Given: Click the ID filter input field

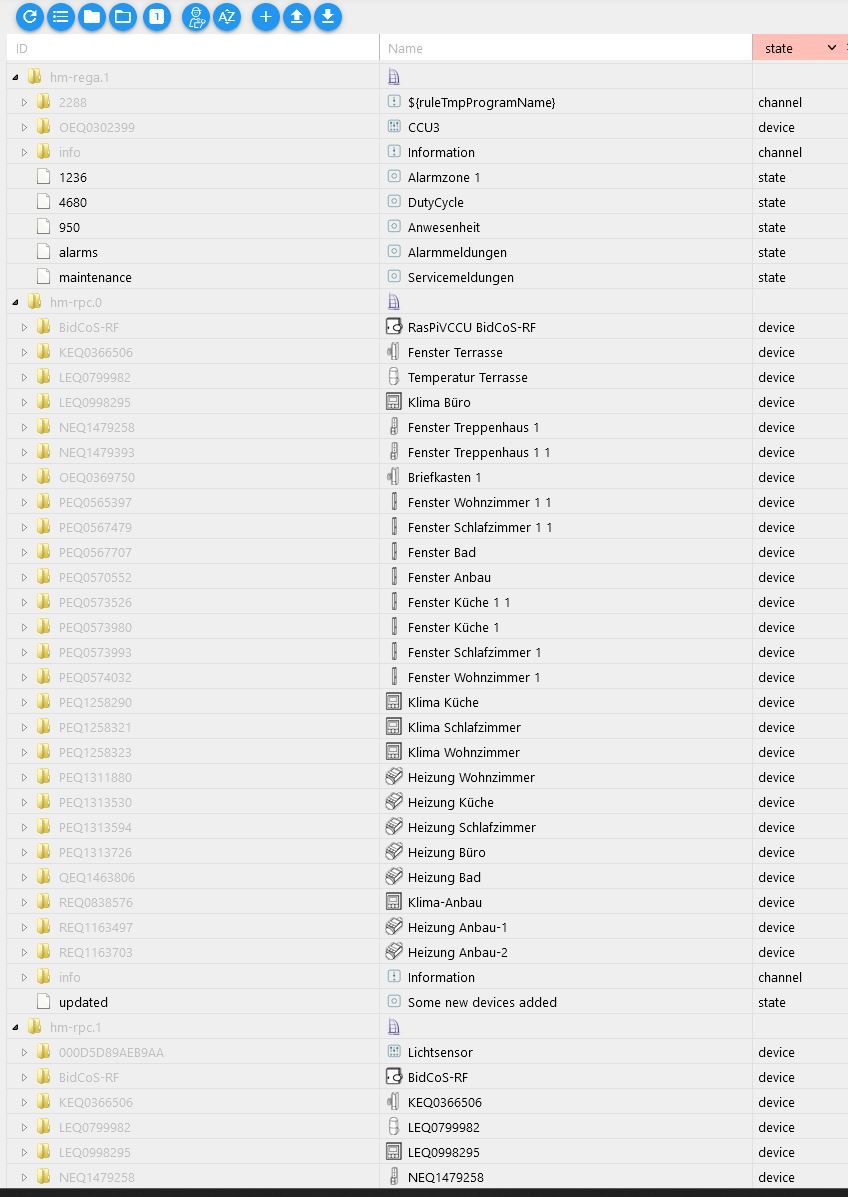Looking at the screenshot, I should (190, 48).
